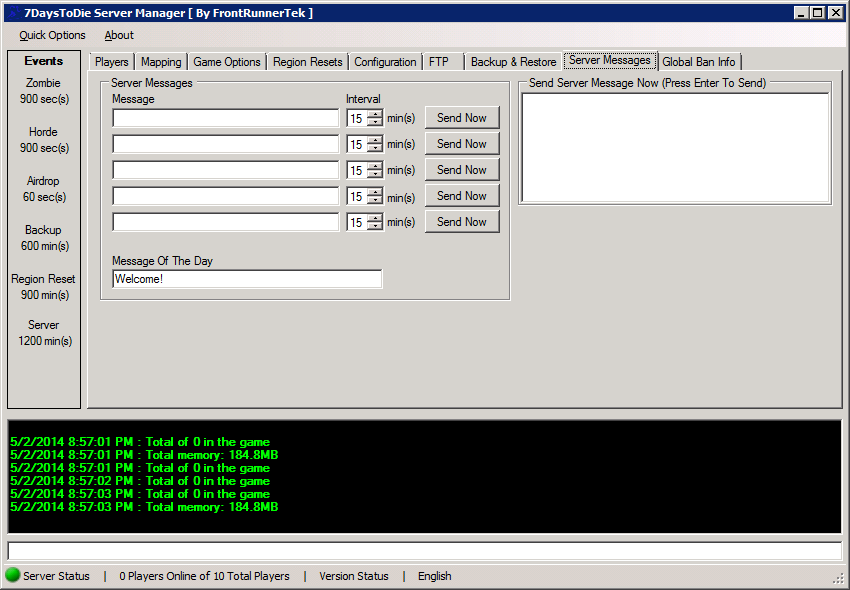Click the Horde event timer
The image size is (850, 590).
point(44,140)
